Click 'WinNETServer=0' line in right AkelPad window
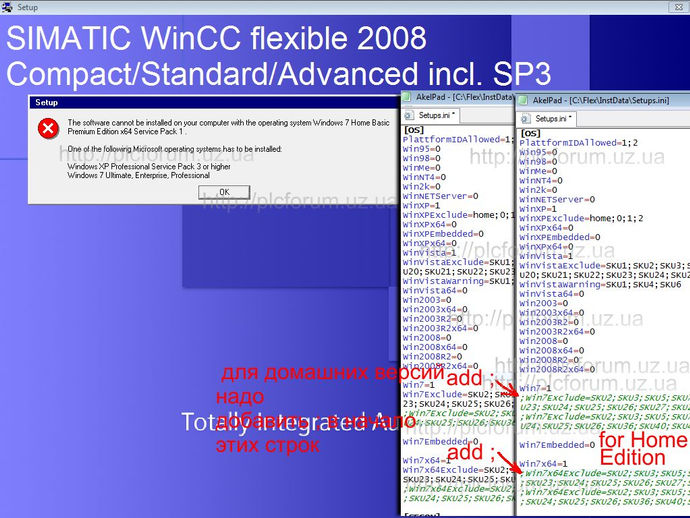Image resolution: width=690 pixels, height=518 pixels. tap(557, 199)
